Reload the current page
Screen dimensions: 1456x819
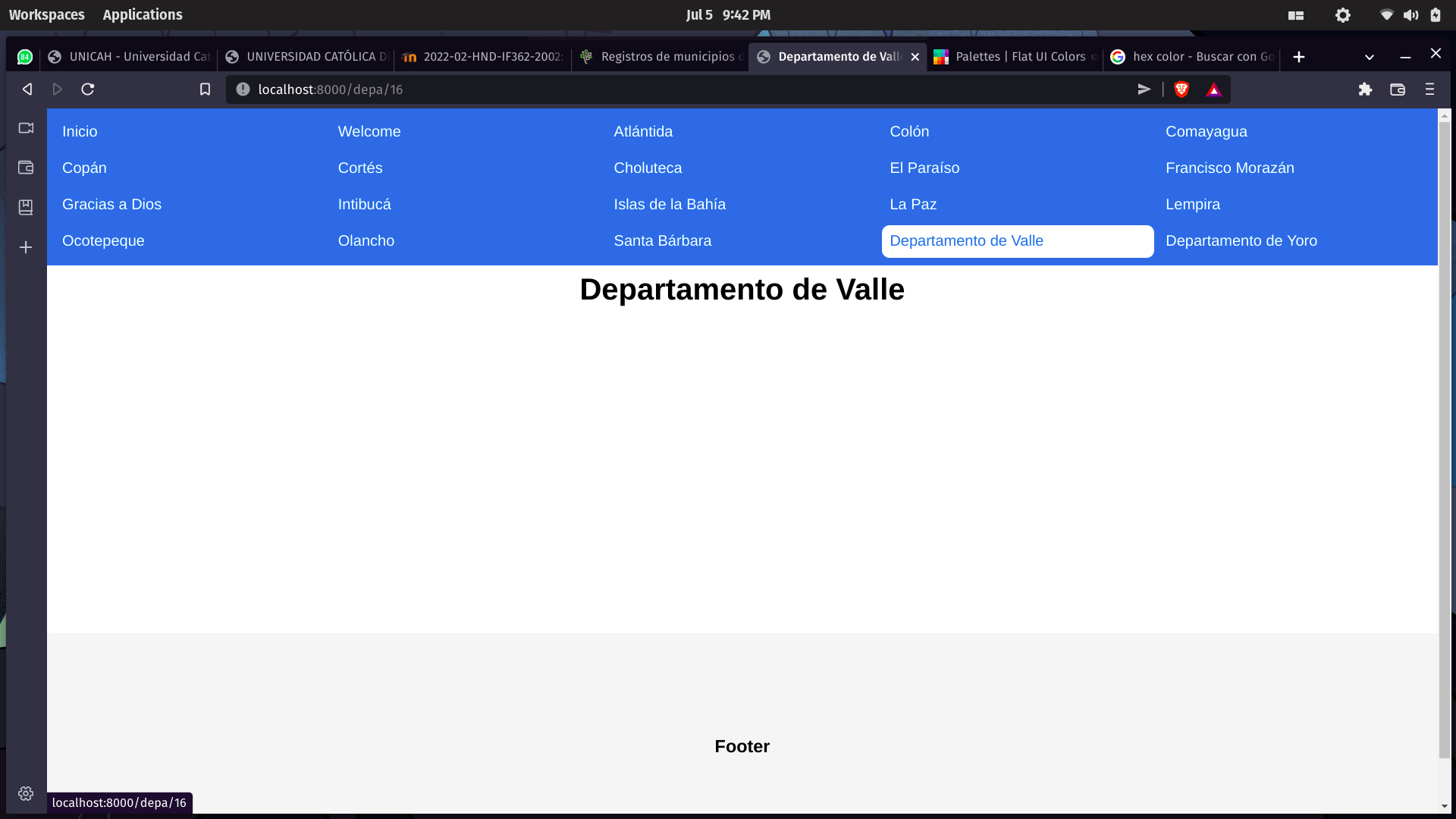pos(87,89)
